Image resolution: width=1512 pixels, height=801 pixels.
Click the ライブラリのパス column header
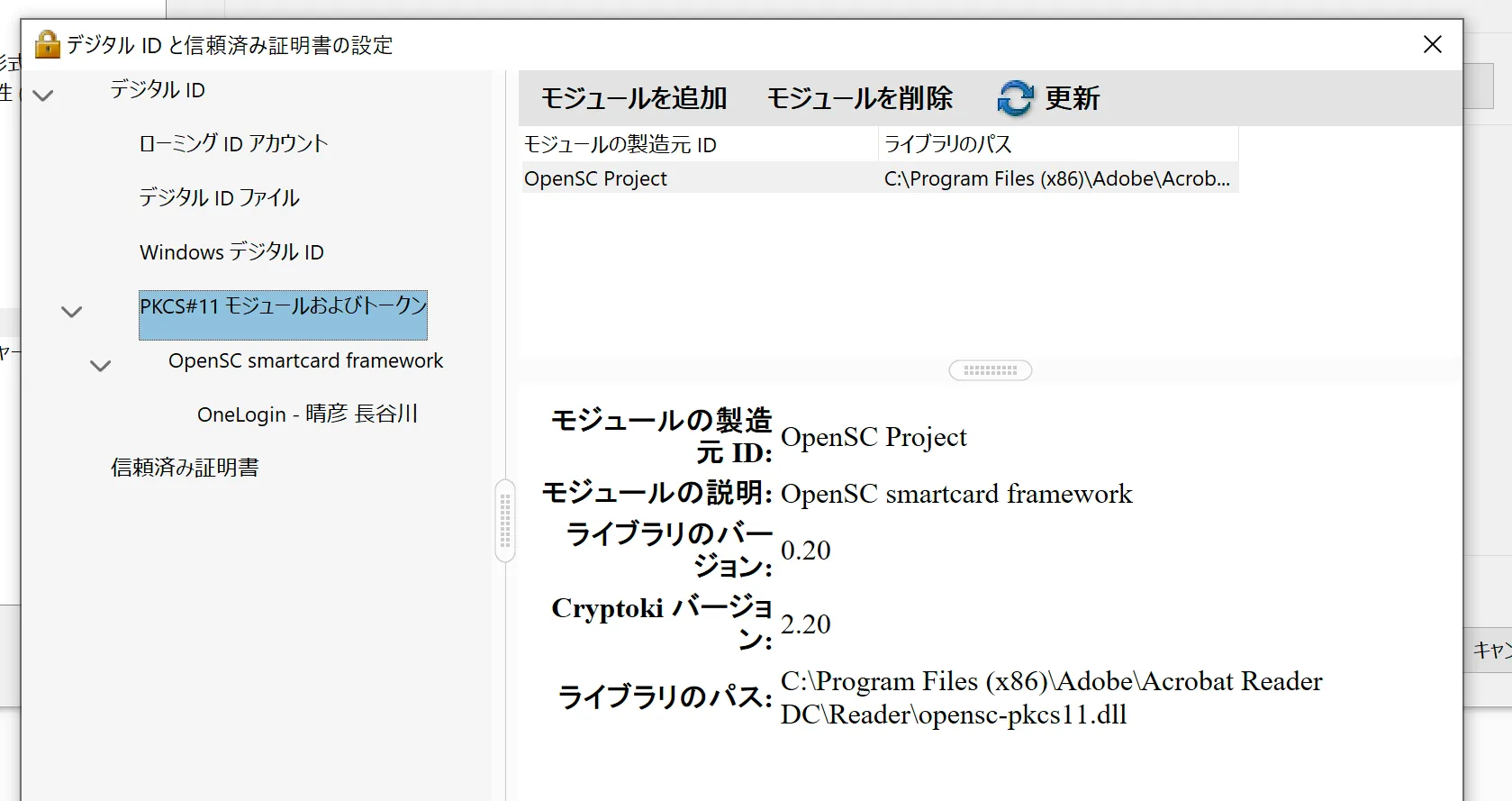[1057, 144]
